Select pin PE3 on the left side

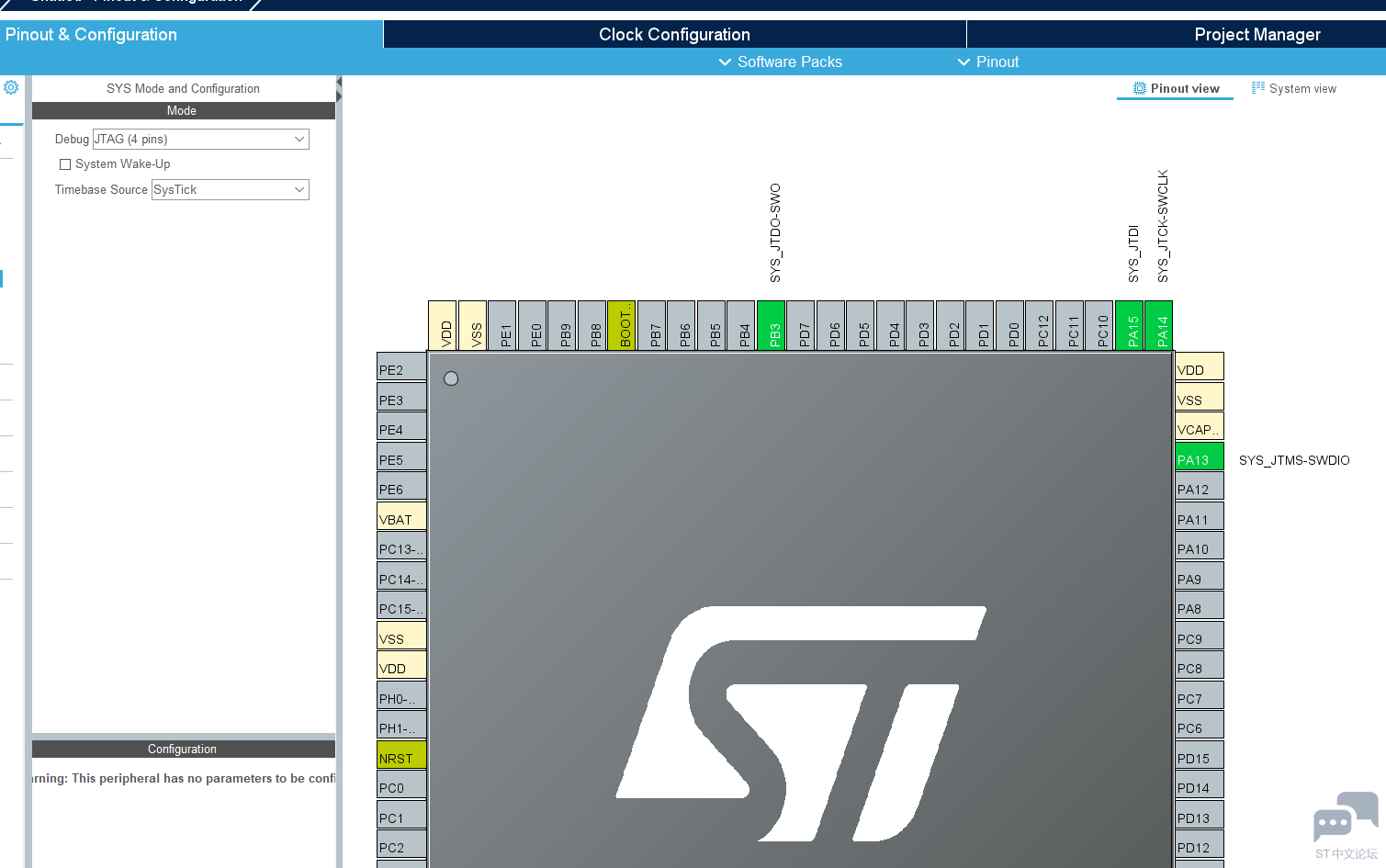tap(401, 397)
